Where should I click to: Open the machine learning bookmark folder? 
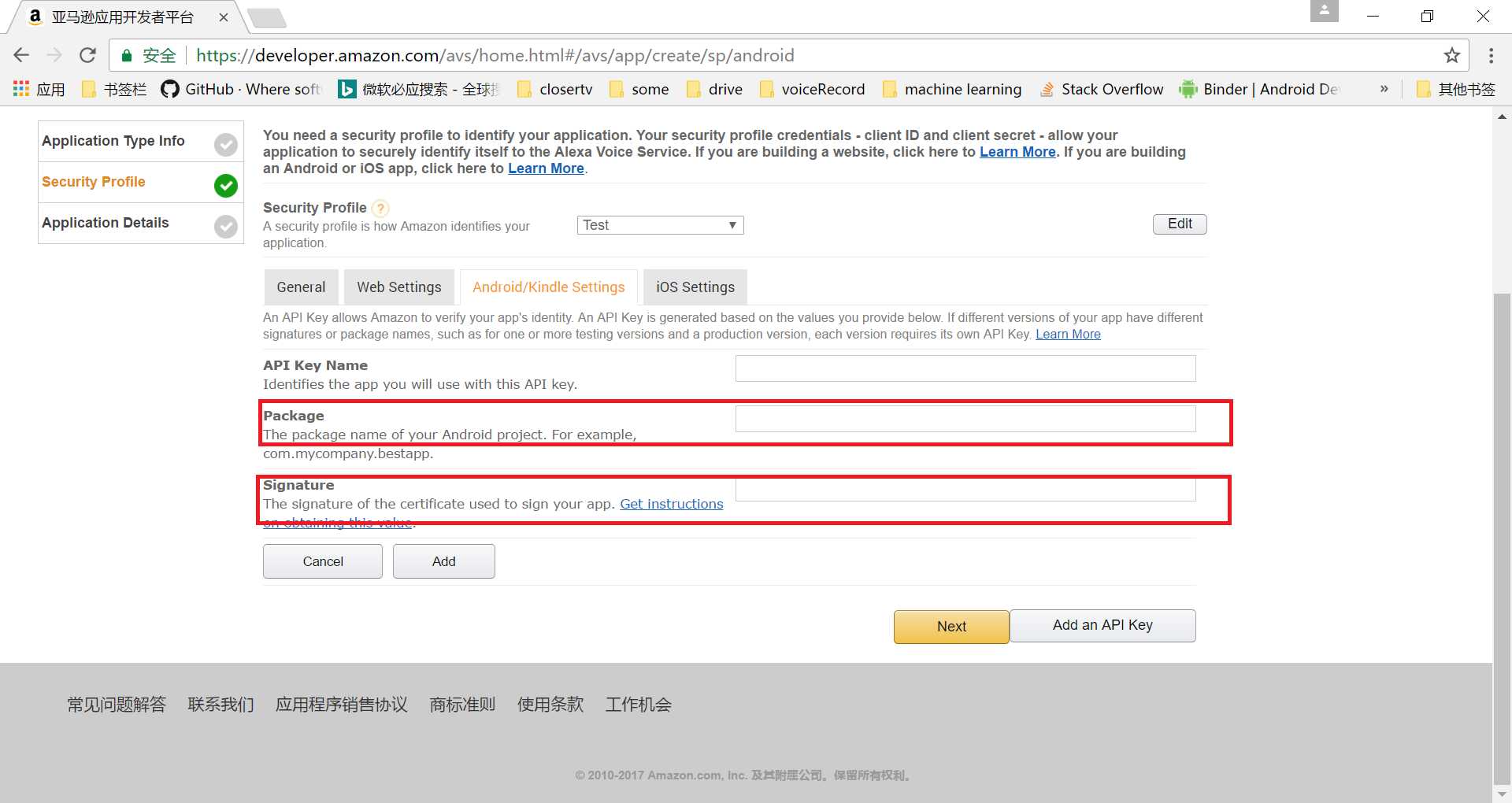tap(952, 89)
